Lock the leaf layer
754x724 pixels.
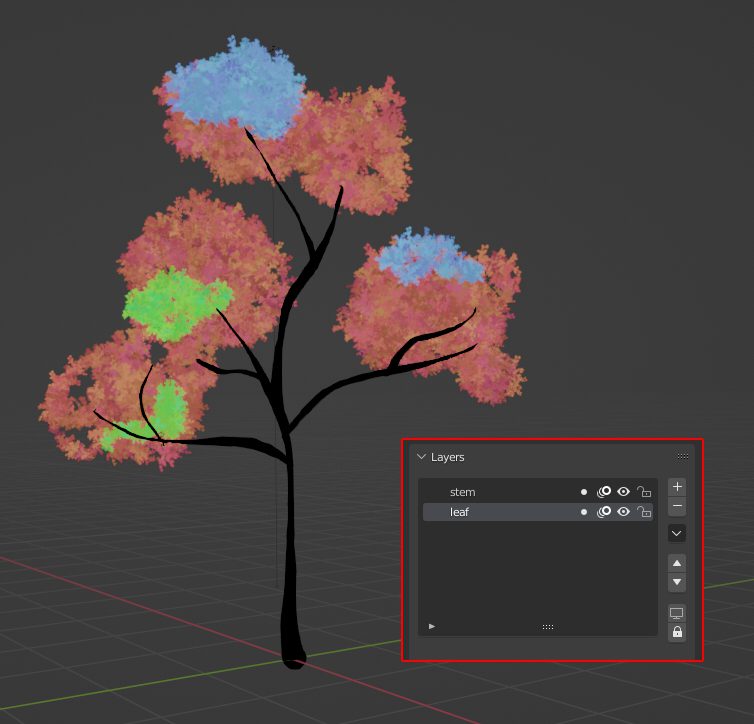(644, 512)
